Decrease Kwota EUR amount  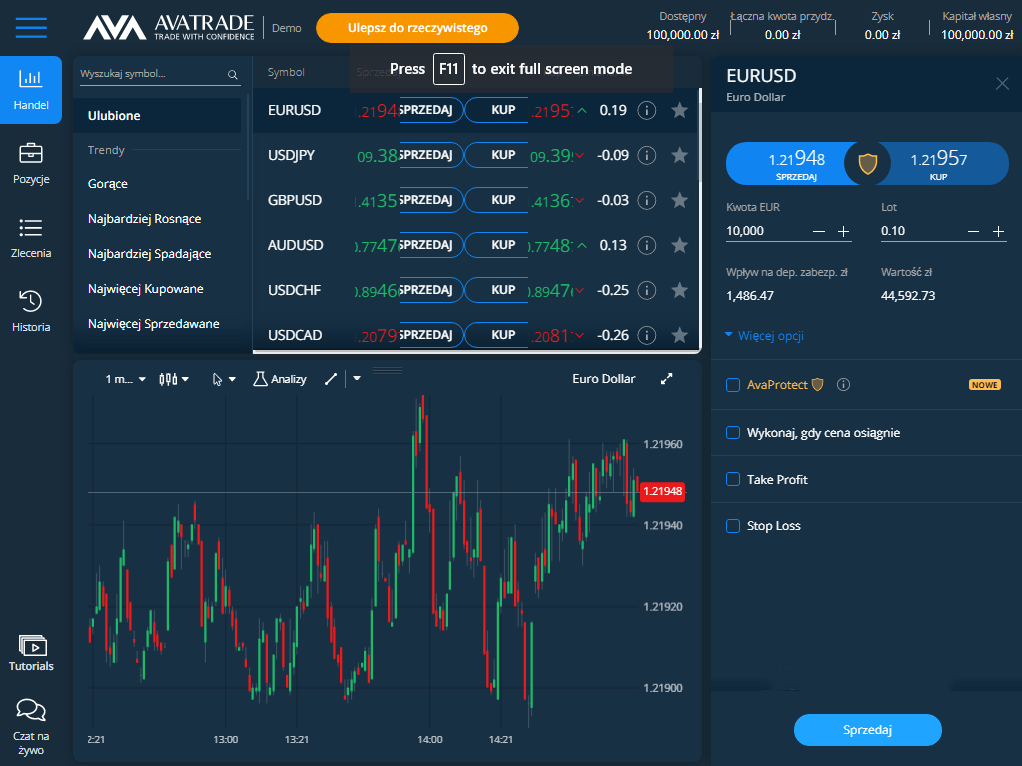(819, 231)
